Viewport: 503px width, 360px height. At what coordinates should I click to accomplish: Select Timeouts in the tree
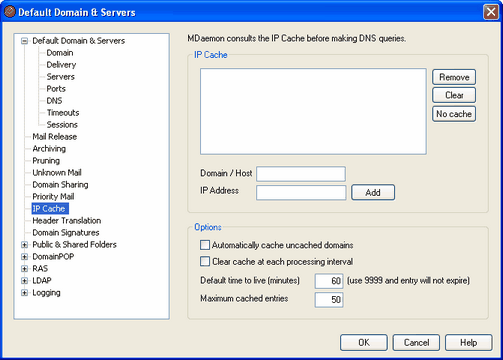coord(63,113)
